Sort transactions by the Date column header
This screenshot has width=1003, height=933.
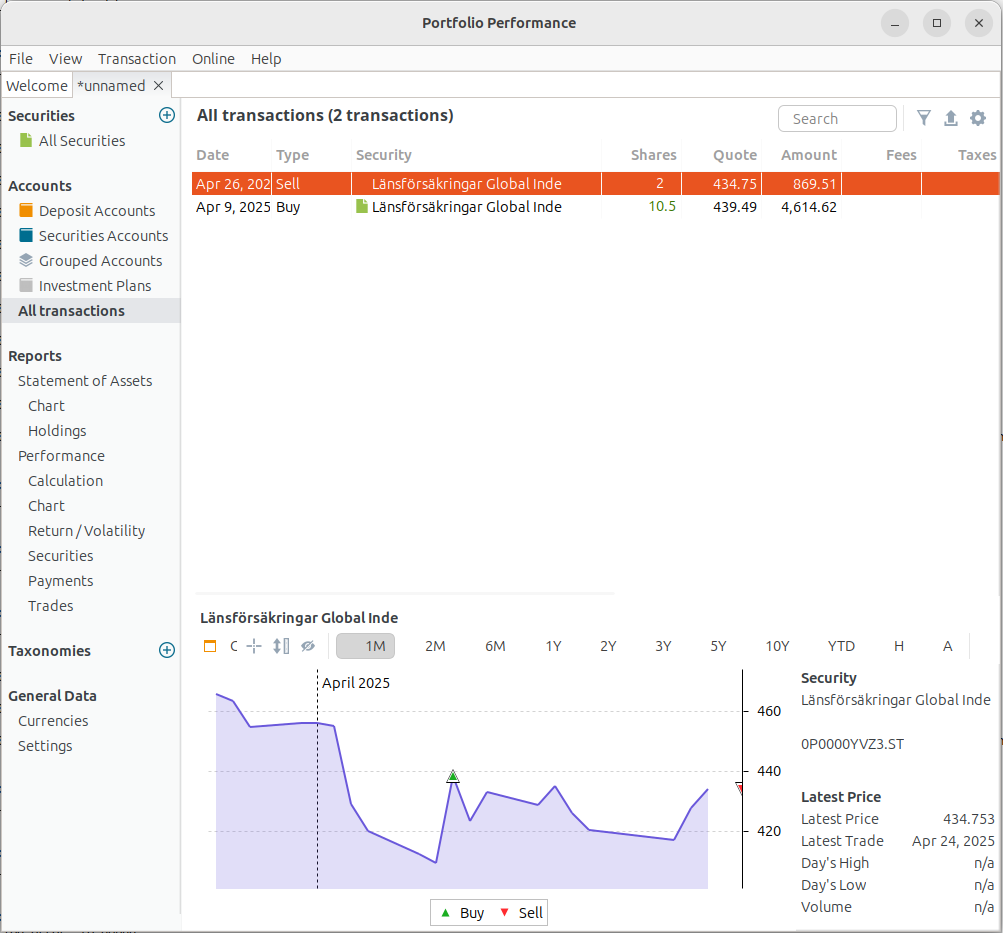[x=213, y=155]
